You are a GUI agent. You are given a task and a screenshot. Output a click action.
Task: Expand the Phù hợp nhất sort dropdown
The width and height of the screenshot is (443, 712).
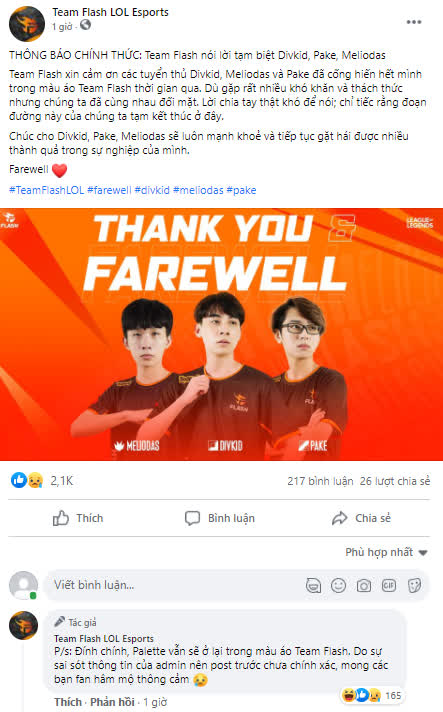click(386, 552)
